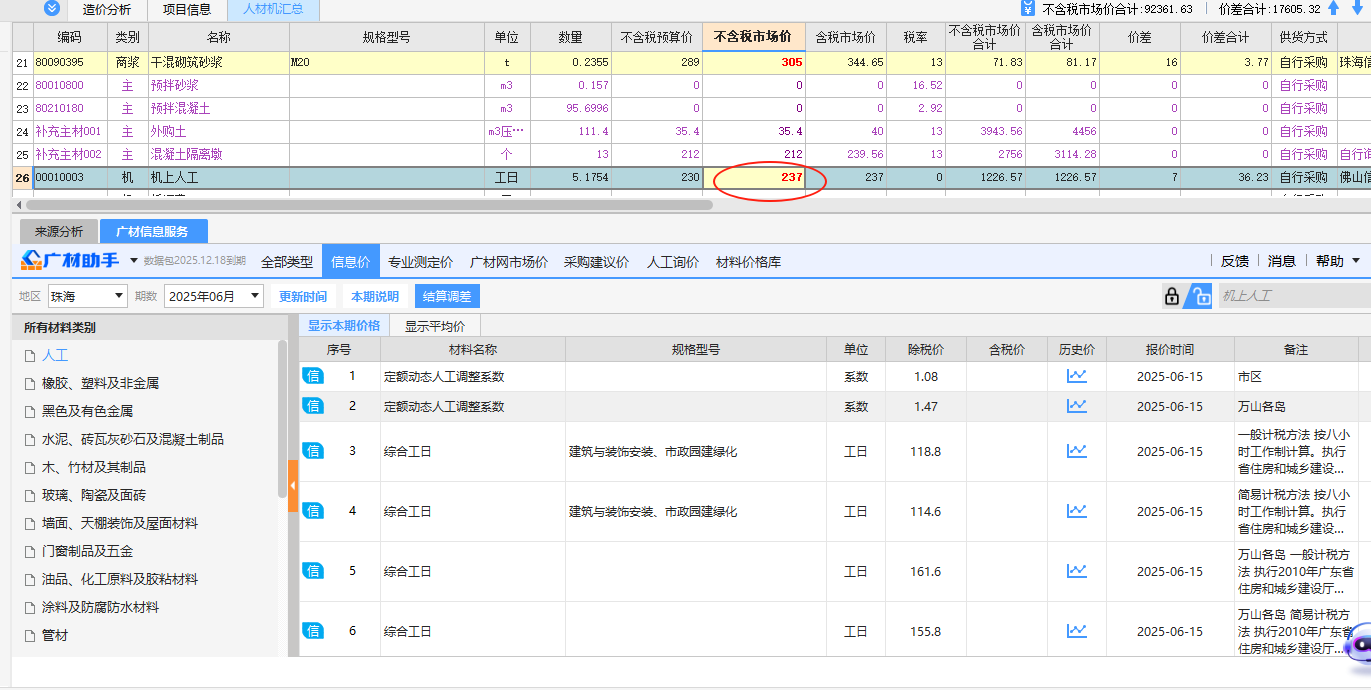Viewport: 1371px width, 690px height.
Task: Click the 广材助手 logo
Action: coord(70,261)
